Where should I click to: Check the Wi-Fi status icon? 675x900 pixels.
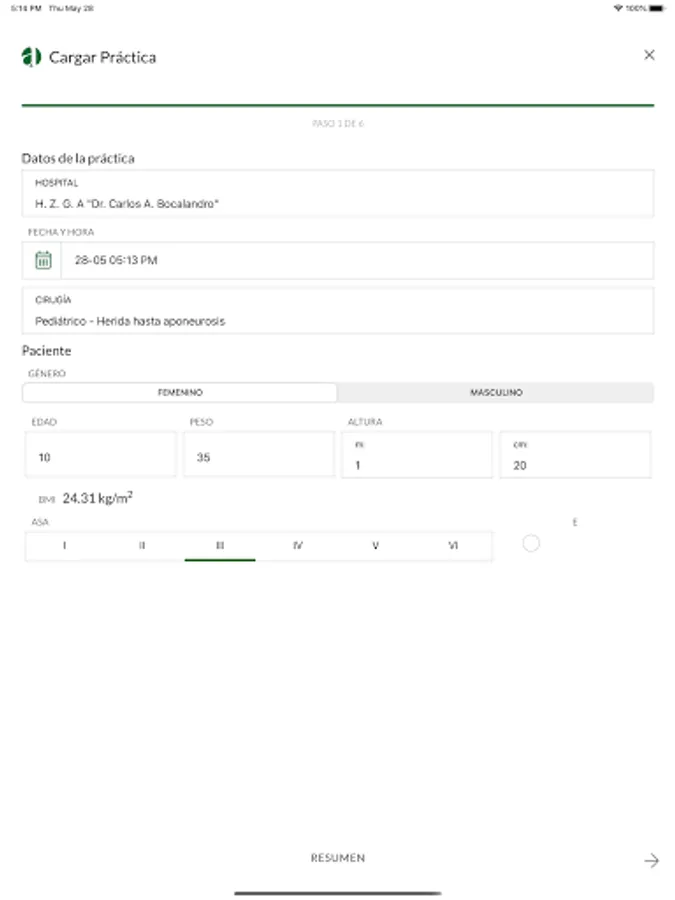tap(619, 8)
